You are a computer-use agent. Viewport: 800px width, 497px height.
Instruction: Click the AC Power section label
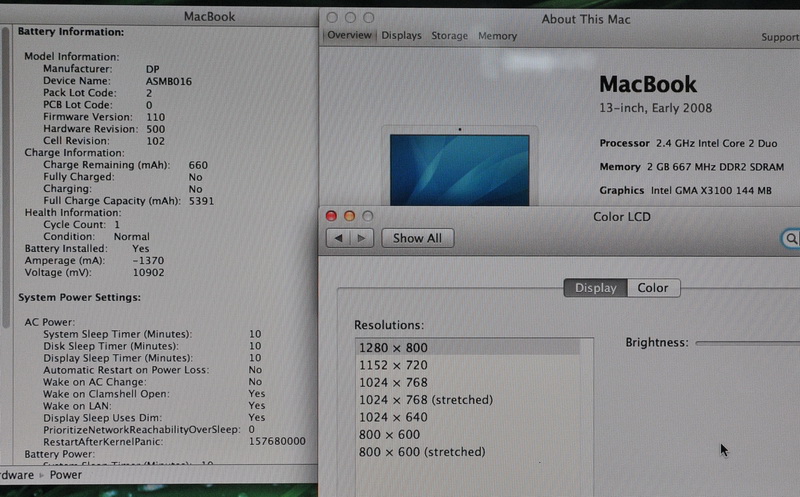(49, 322)
